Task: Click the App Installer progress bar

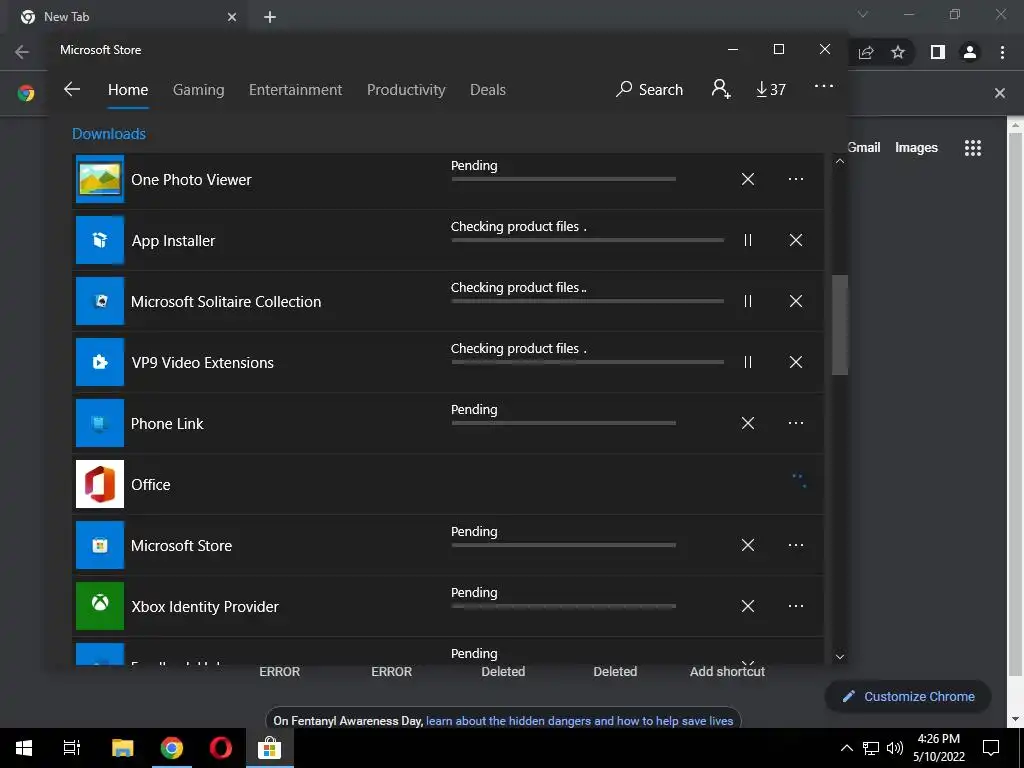Action: [x=587, y=240]
